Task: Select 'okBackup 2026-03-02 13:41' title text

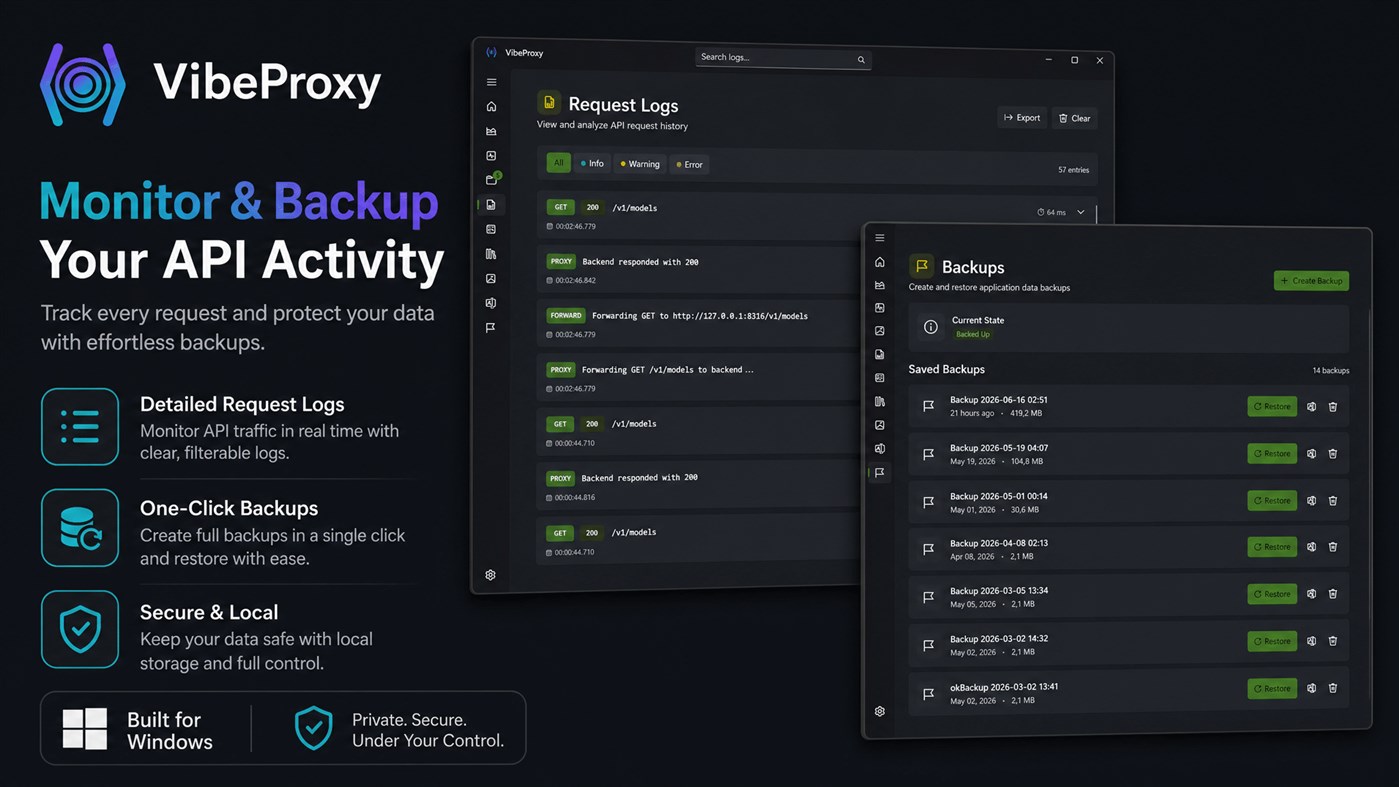Action: (1004, 687)
